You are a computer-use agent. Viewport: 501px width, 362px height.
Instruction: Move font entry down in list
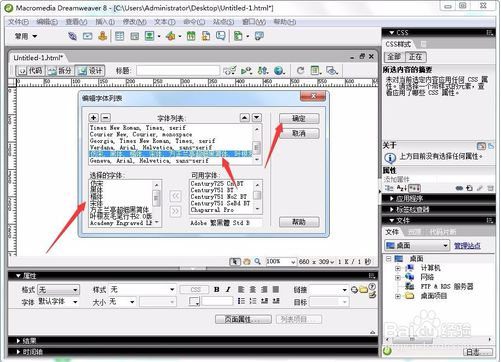point(257,117)
